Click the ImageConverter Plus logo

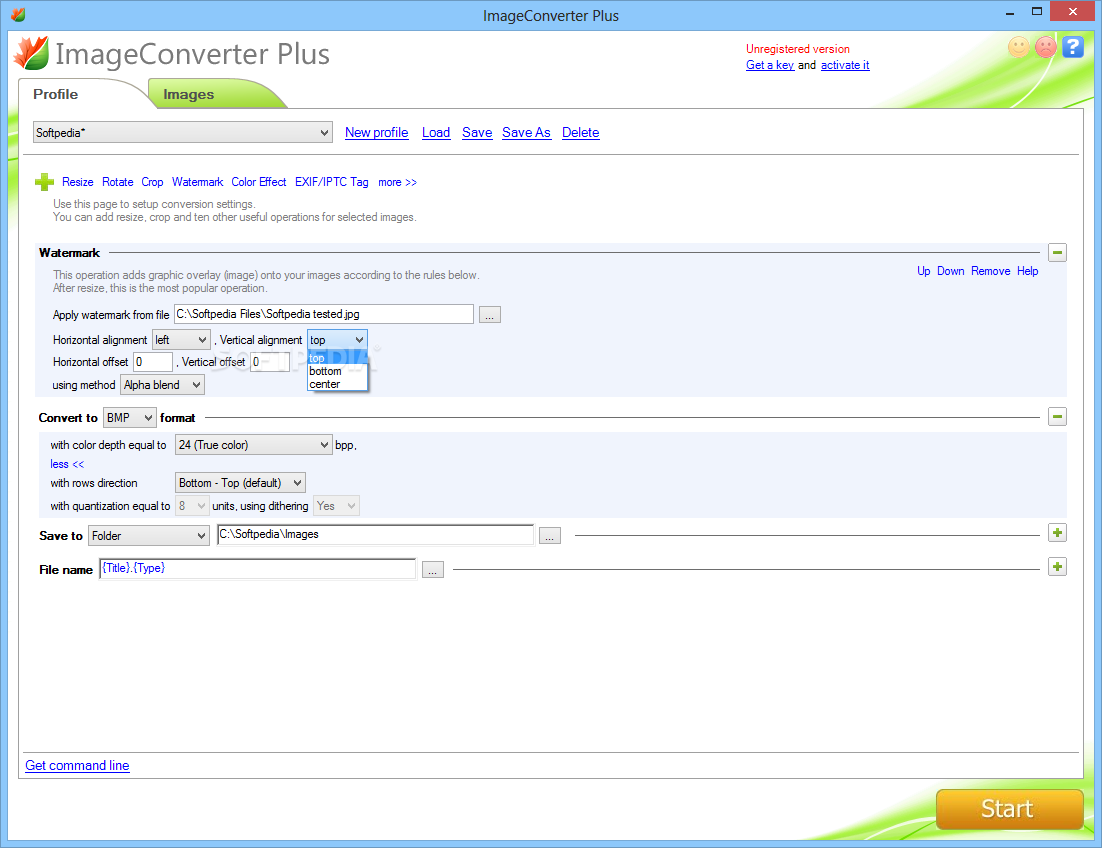tap(32, 53)
